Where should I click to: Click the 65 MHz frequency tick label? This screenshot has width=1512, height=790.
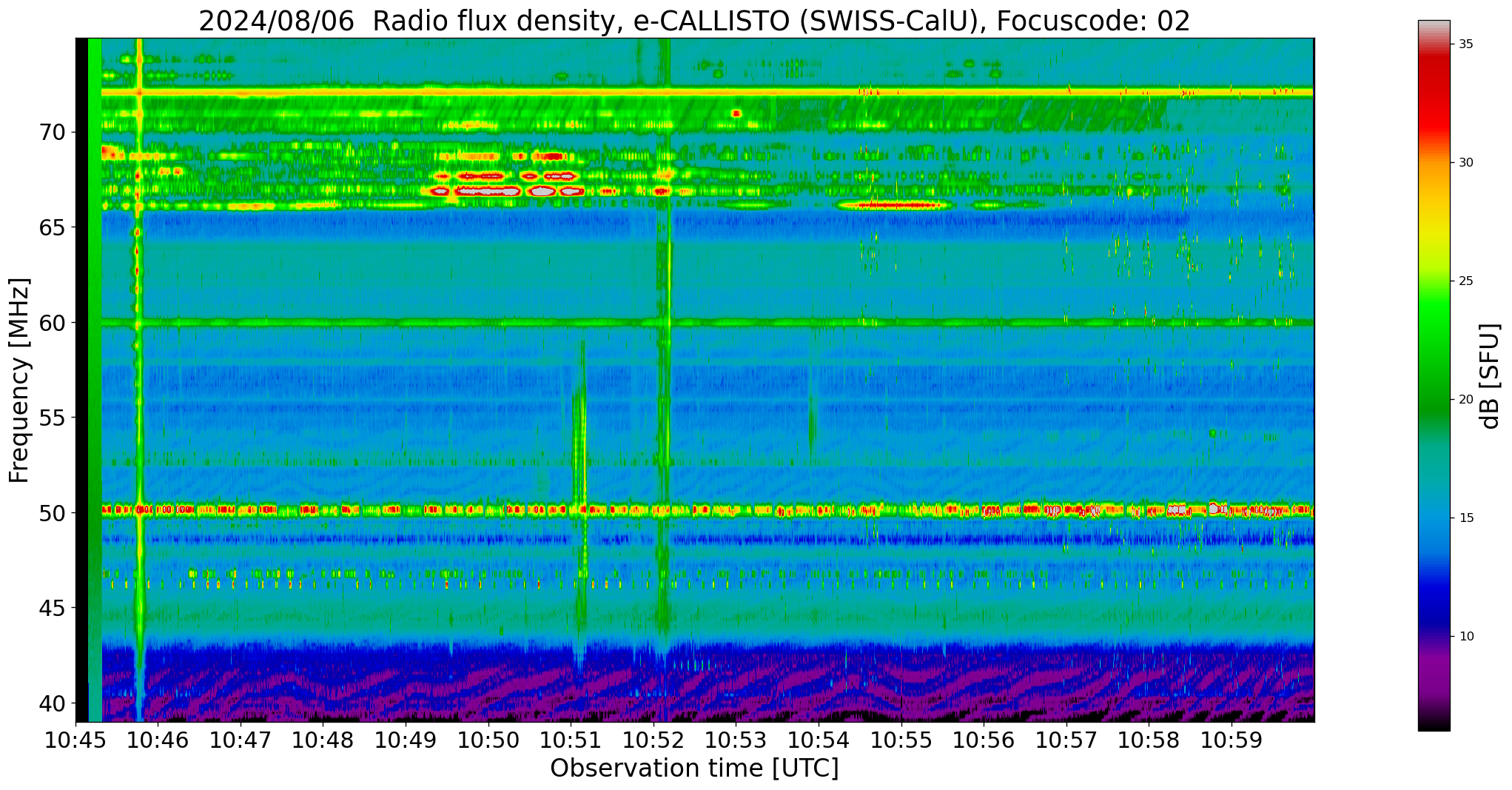tap(53, 227)
